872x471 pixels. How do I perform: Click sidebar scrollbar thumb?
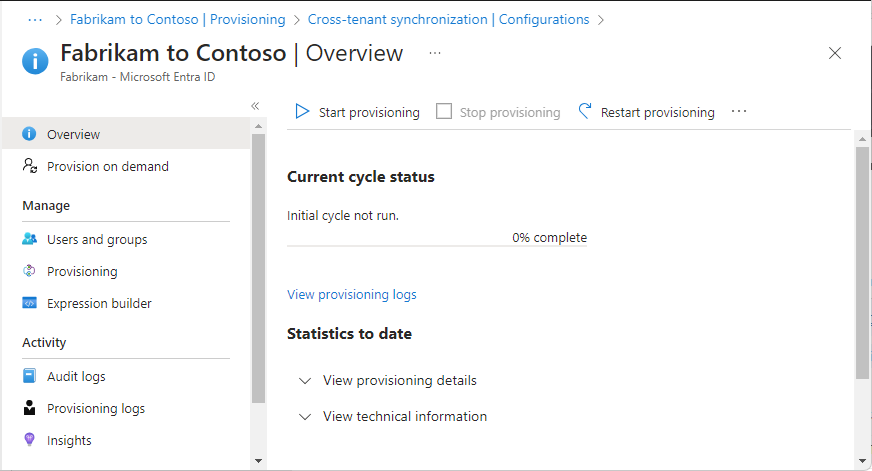258,268
